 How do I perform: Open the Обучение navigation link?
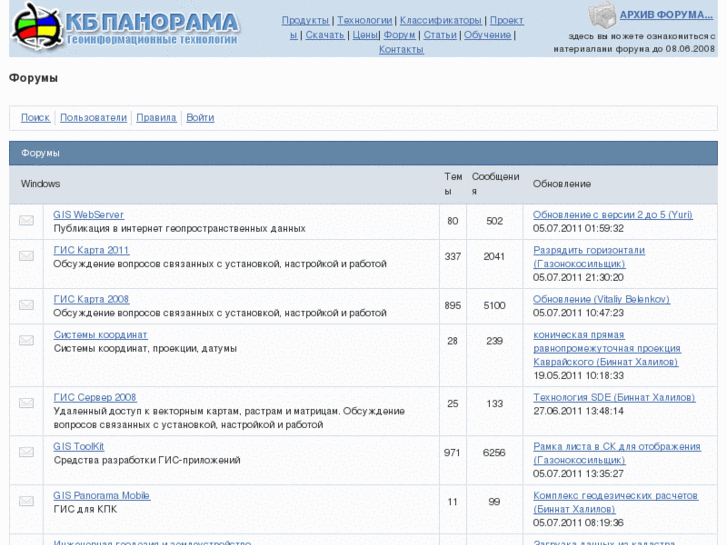487,35
